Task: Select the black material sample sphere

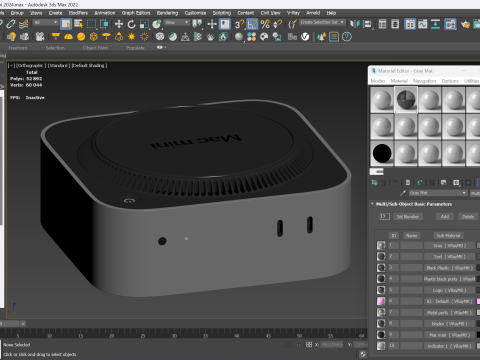Action: [x=382, y=153]
